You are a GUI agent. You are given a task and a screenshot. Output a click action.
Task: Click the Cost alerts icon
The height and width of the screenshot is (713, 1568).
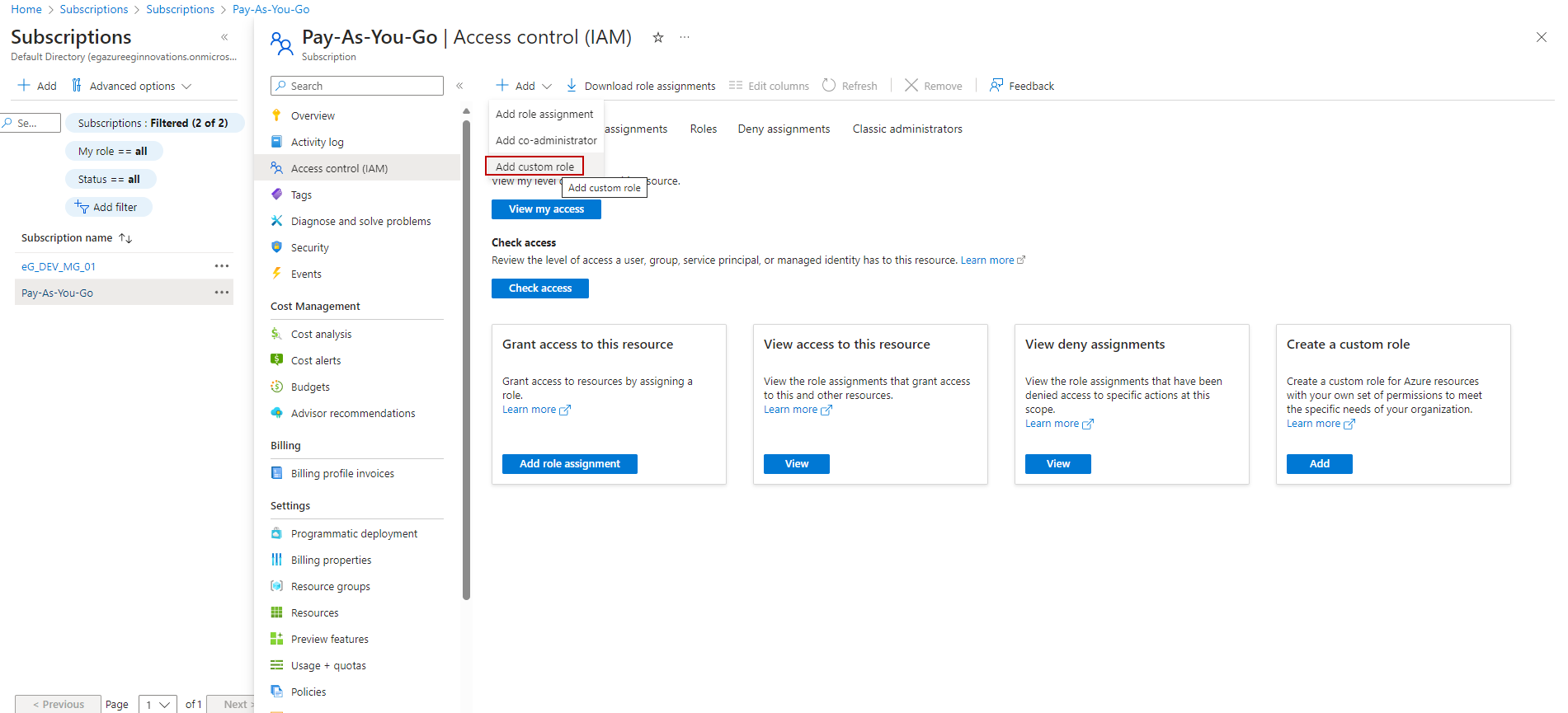click(x=276, y=360)
